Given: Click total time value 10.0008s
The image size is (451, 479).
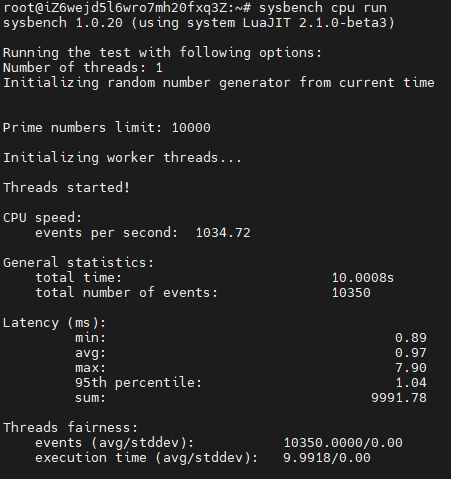Looking at the screenshot, I should click(x=363, y=278).
